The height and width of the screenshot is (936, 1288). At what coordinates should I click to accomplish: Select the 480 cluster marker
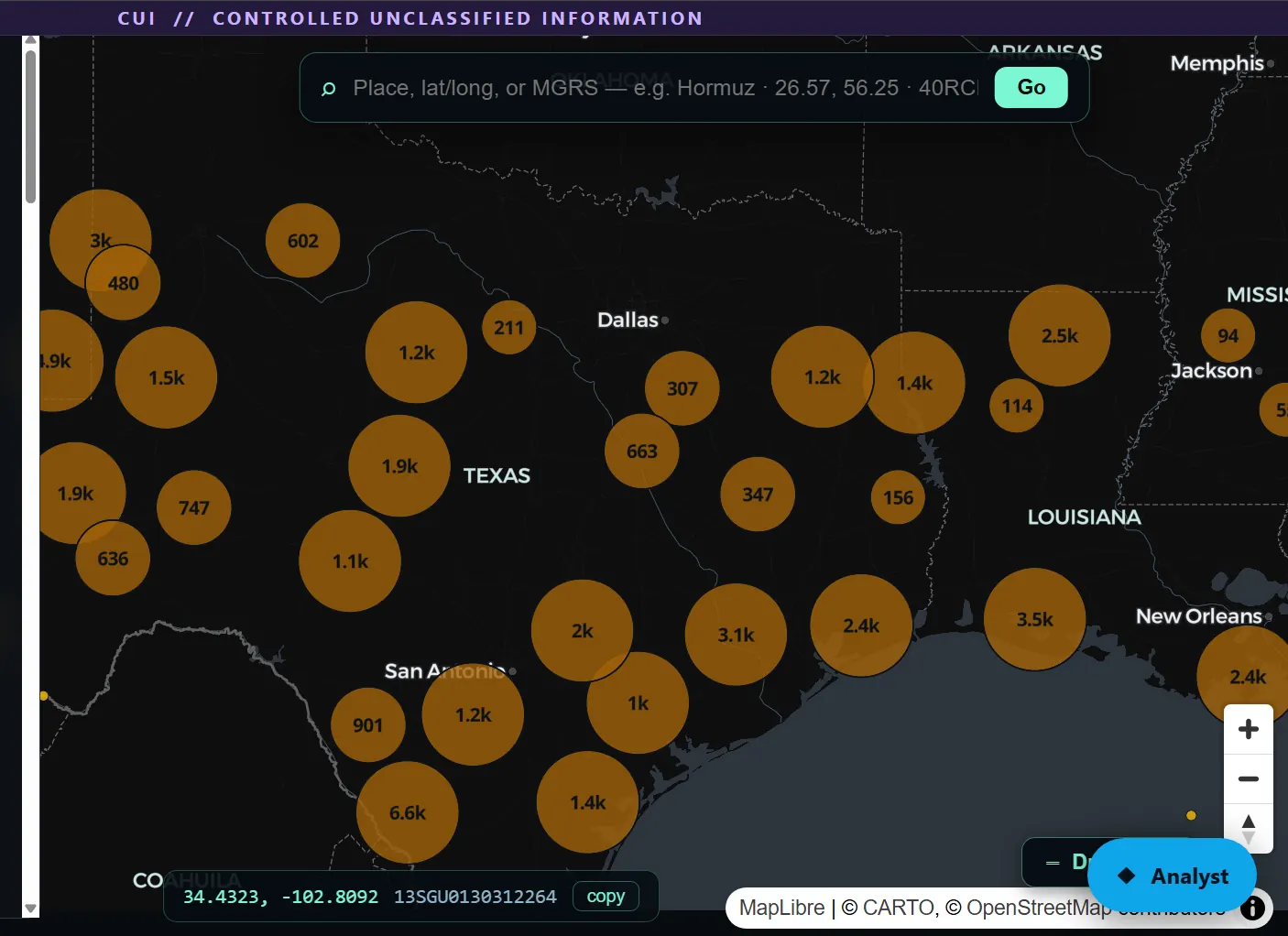click(x=123, y=283)
